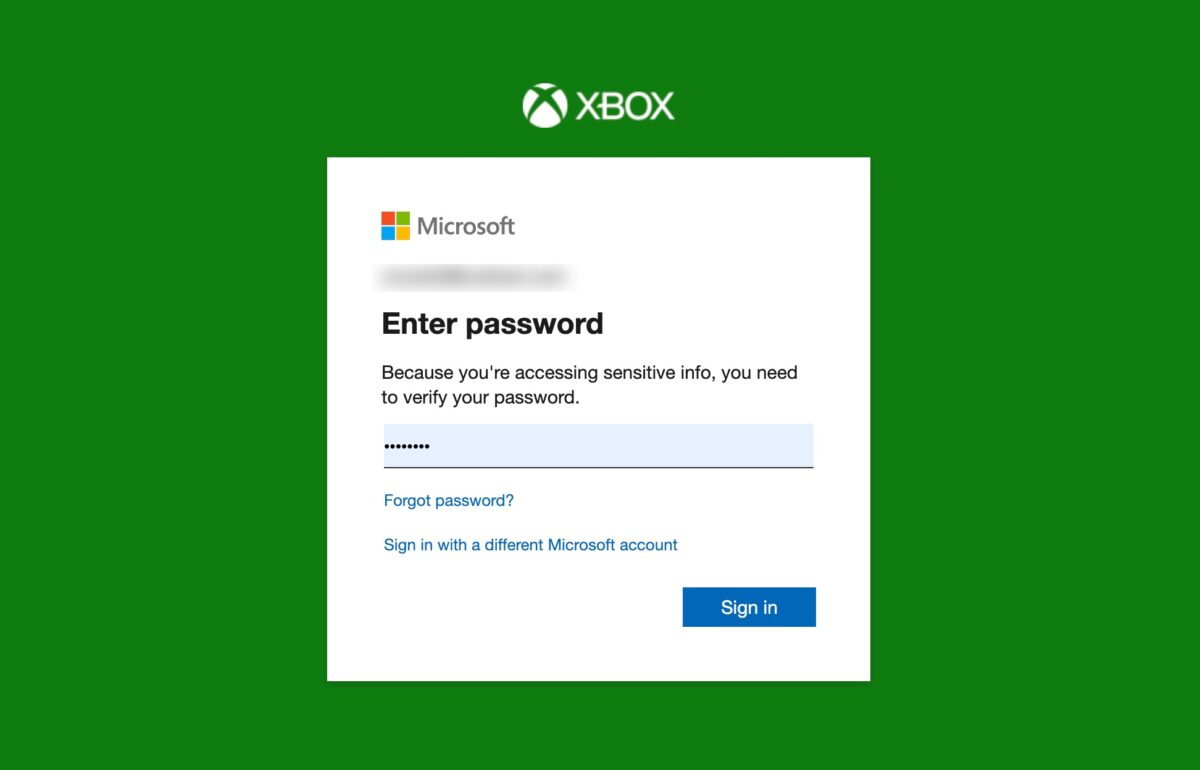Click the Enter password heading
This screenshot has width=1200, height=770.
click(x=493, y=324)
